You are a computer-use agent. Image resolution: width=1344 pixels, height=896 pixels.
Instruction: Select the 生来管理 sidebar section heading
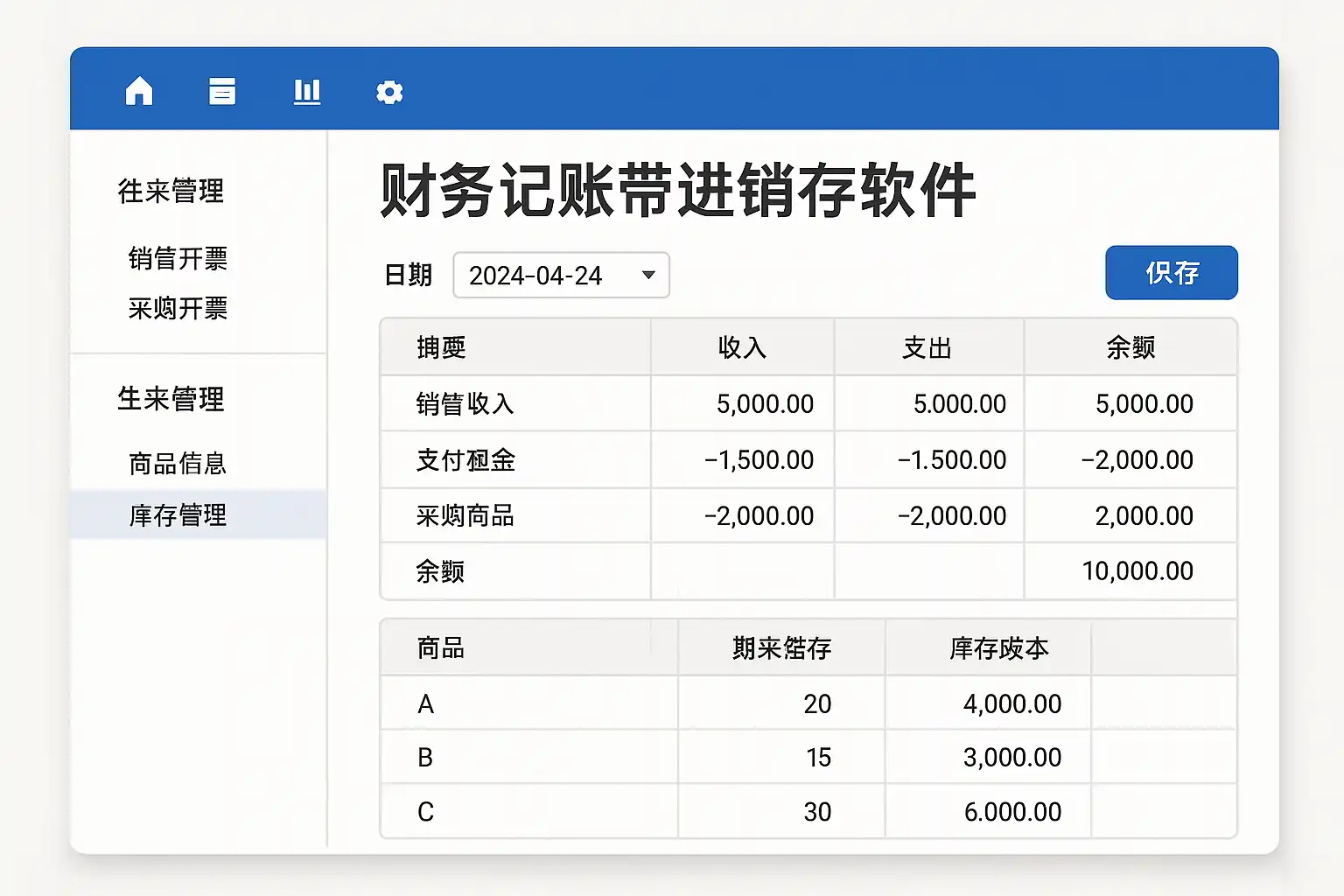coord(171,399)
